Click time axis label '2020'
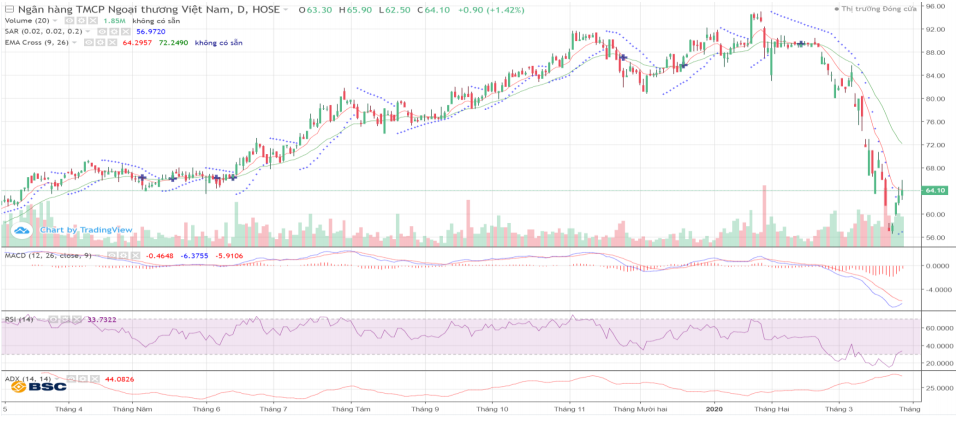 [x=714, y=408]
